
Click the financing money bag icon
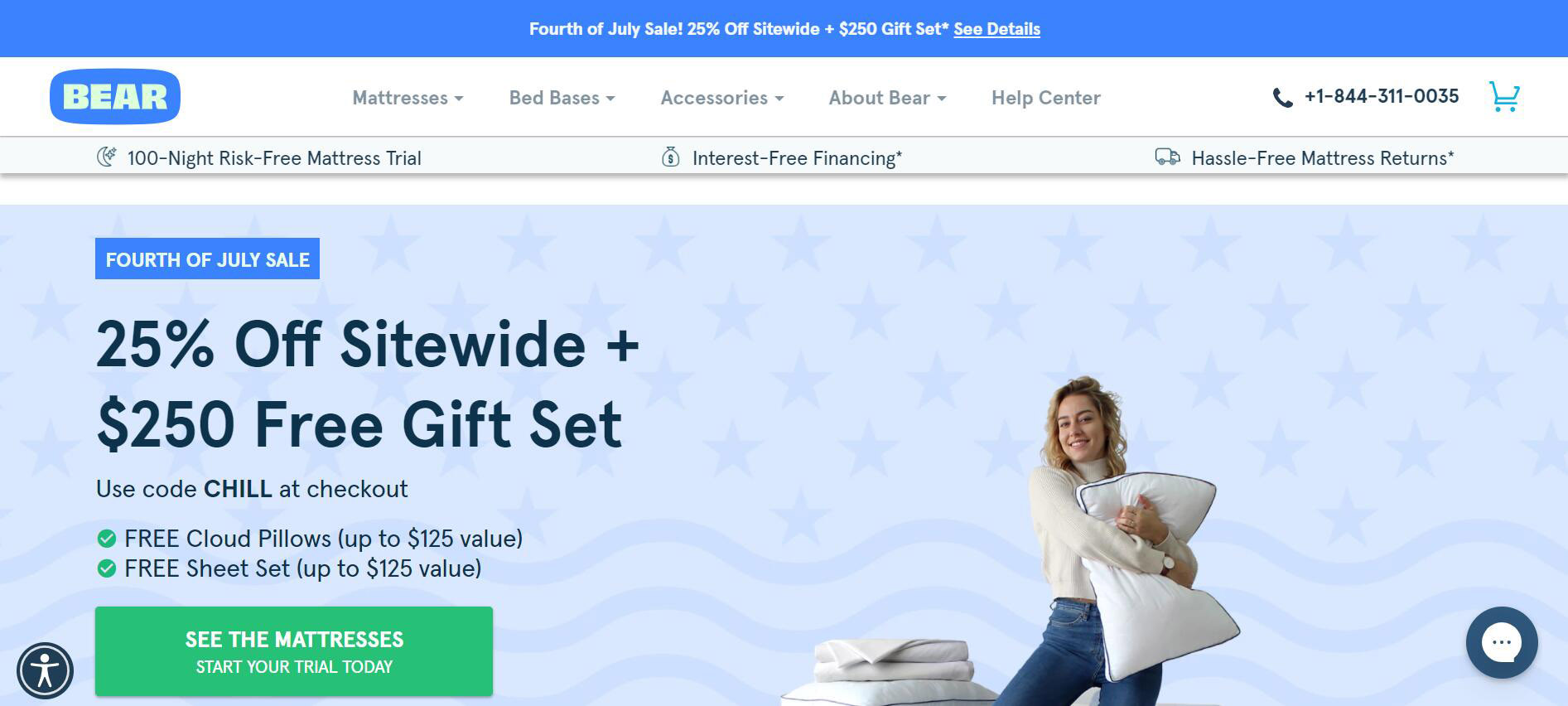pyautogui.click(x=671, y=157)
